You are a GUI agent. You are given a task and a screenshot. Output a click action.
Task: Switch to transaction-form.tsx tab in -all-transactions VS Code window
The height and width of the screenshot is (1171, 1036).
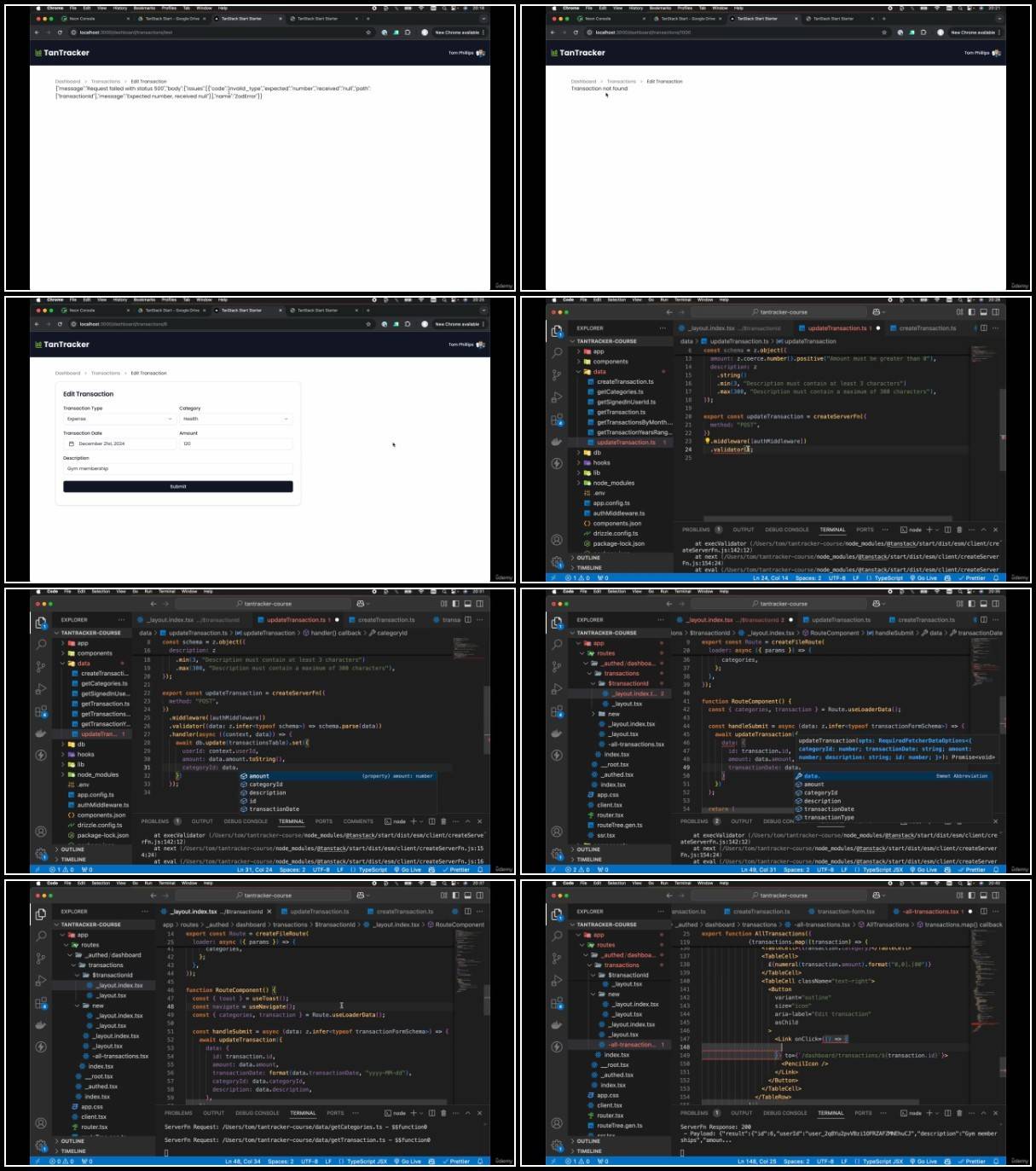[x=846, y=911]
